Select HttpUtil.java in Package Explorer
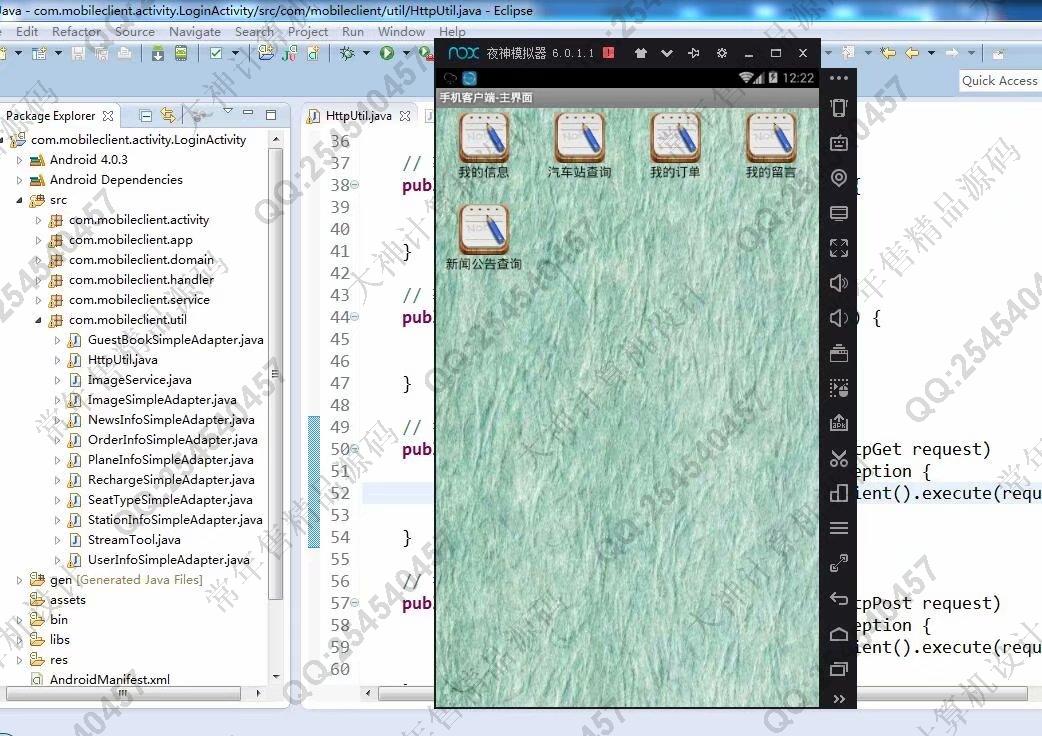 point(122,360)
